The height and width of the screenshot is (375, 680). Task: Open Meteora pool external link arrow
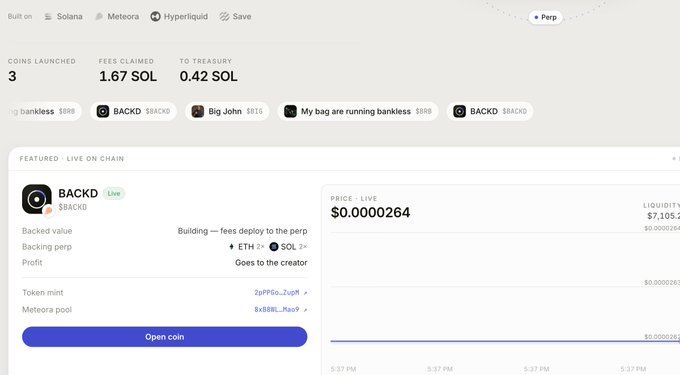pos(305,310)
